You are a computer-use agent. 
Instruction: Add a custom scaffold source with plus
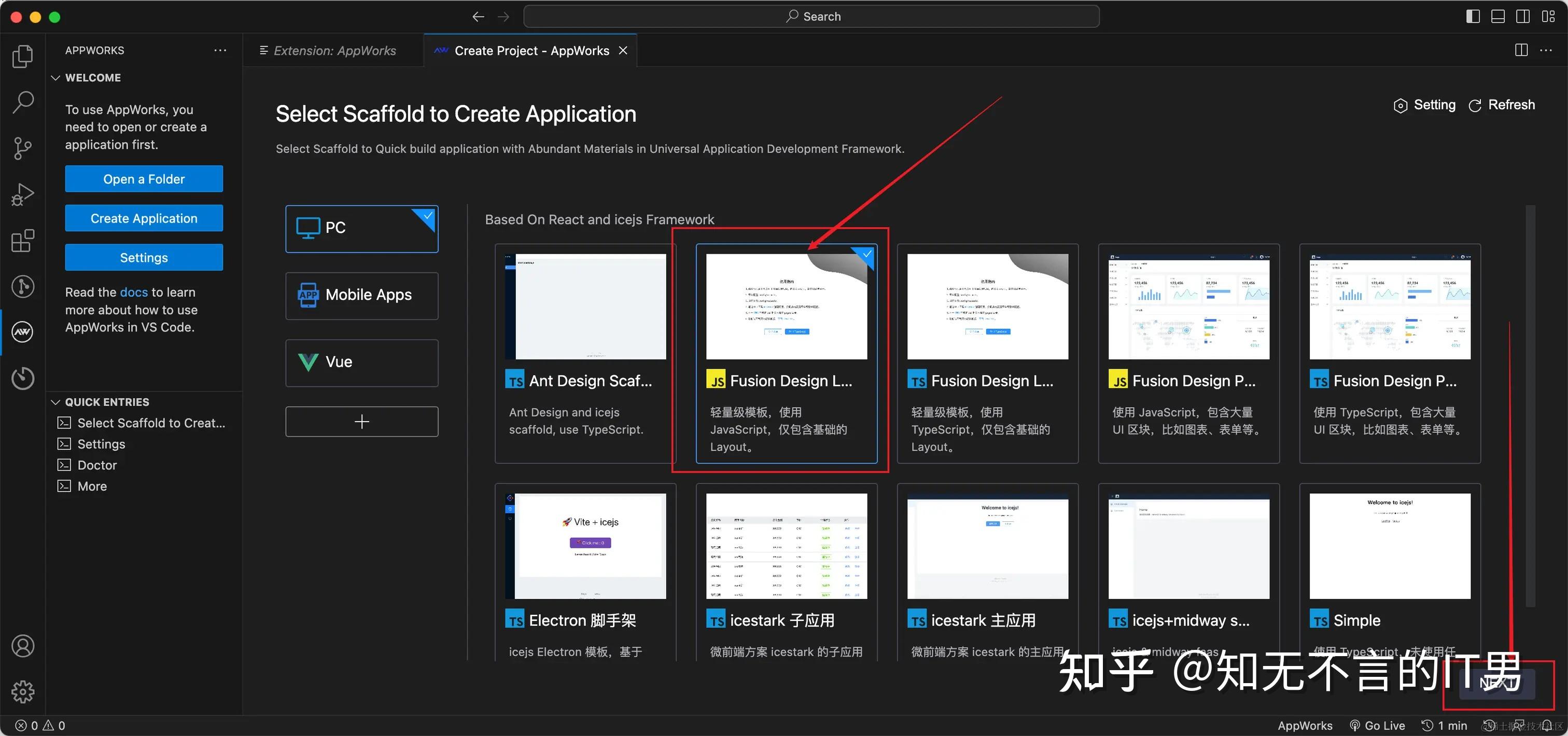coord(361,421)
